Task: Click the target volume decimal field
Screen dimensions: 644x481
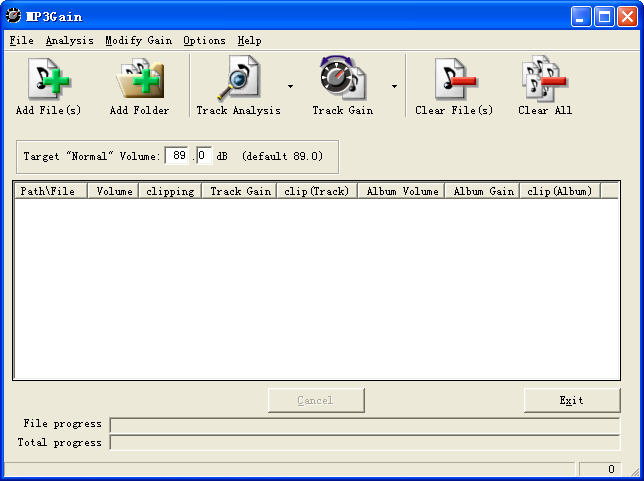Action: 203,156
